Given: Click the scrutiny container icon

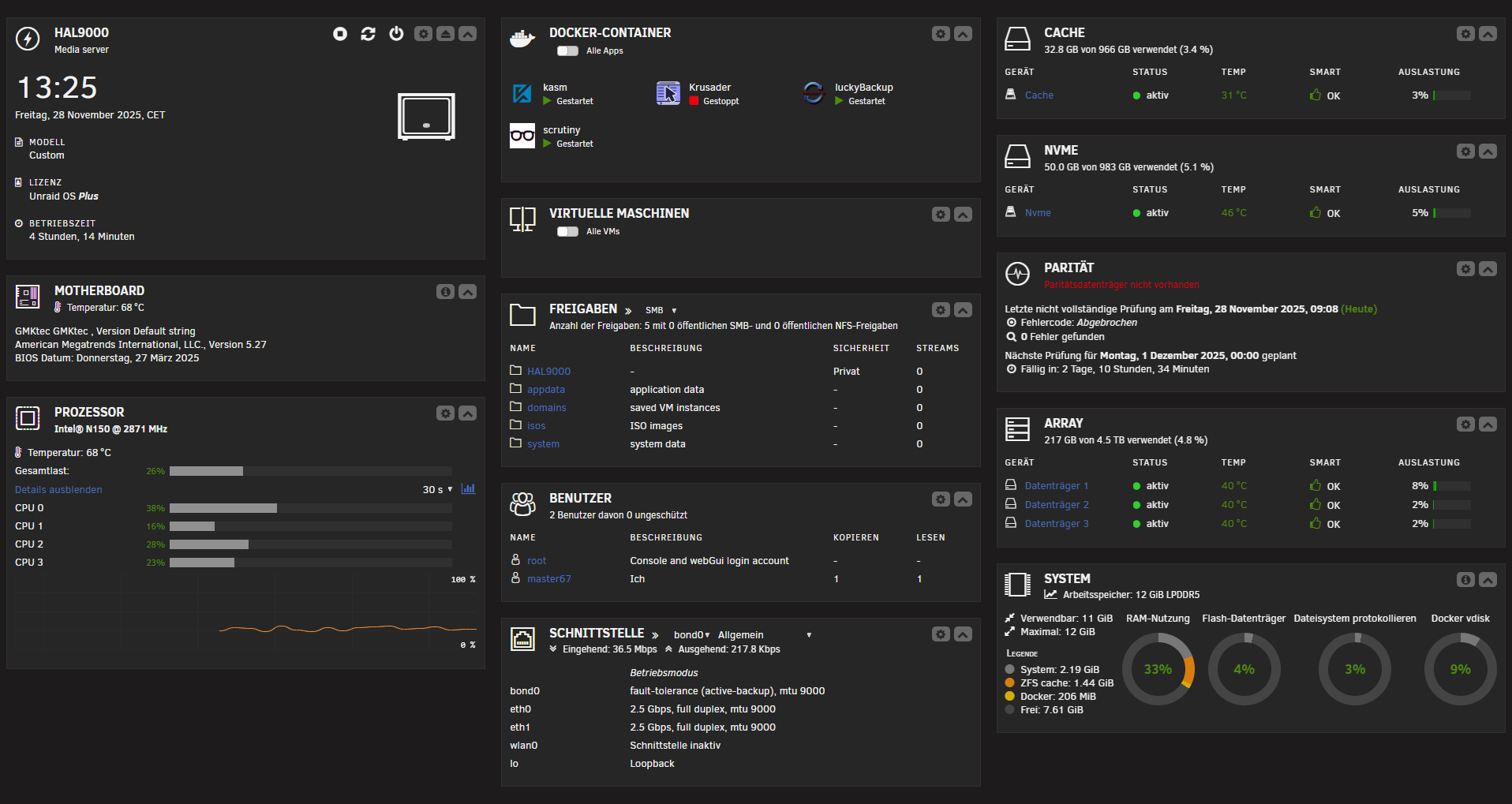Looking at the screenshot, I should [x=522, y=136].
